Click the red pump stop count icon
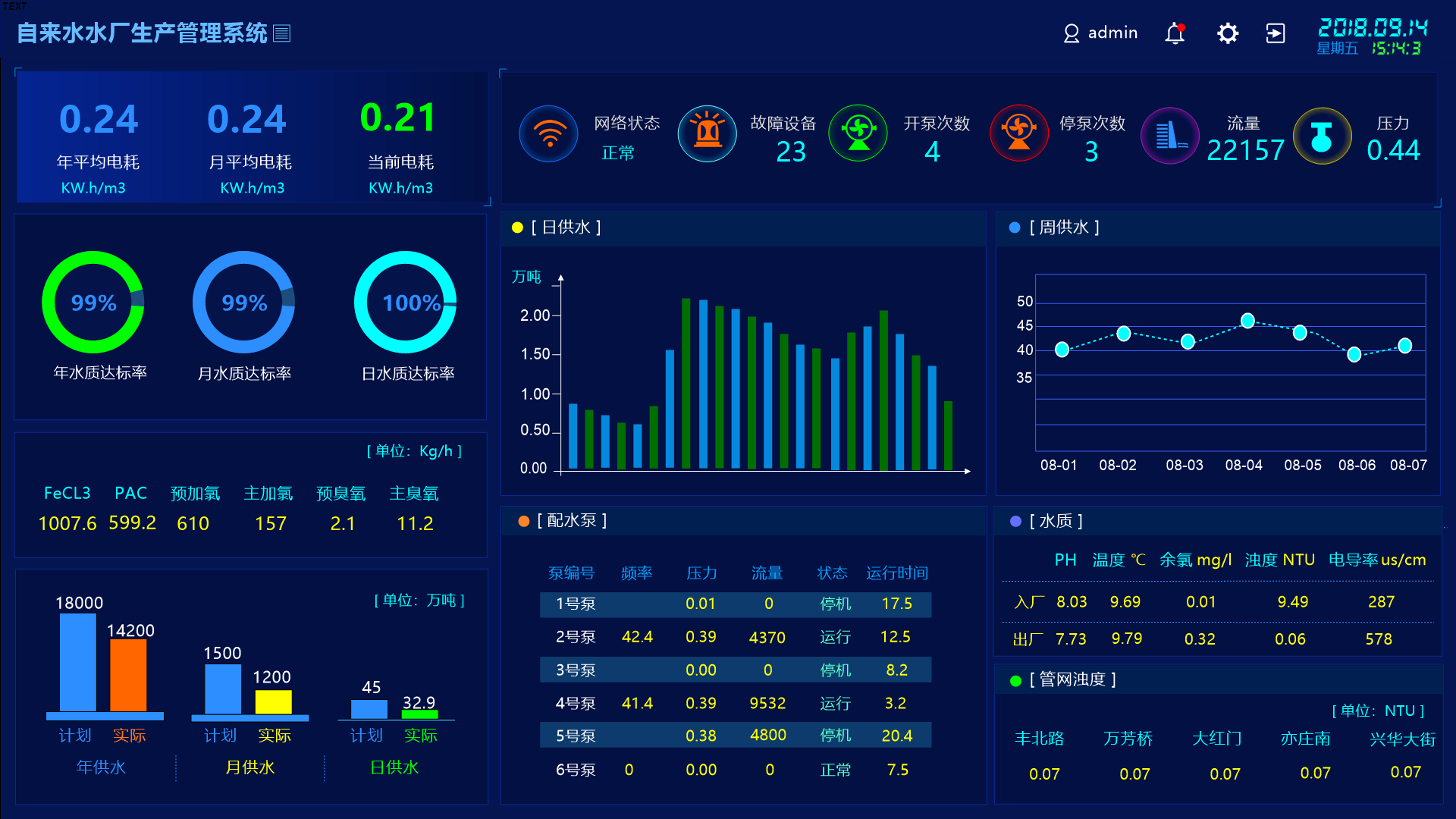This screenshot has width=1456, height=819. (1018, 133)
